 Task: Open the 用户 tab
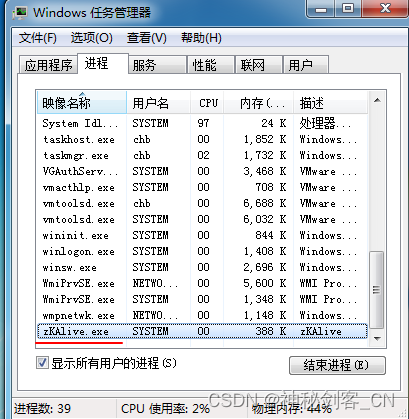(x=306, y=65)
